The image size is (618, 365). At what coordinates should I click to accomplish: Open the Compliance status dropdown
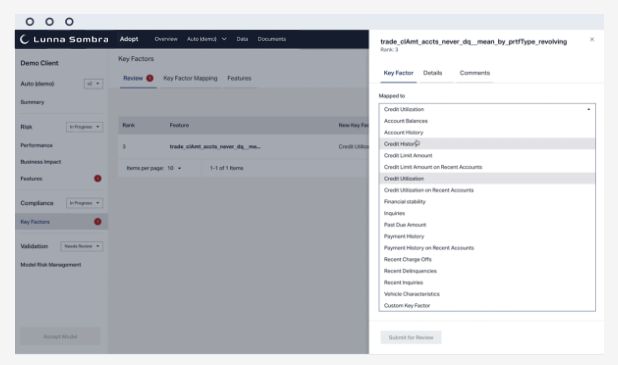point(84,203)
